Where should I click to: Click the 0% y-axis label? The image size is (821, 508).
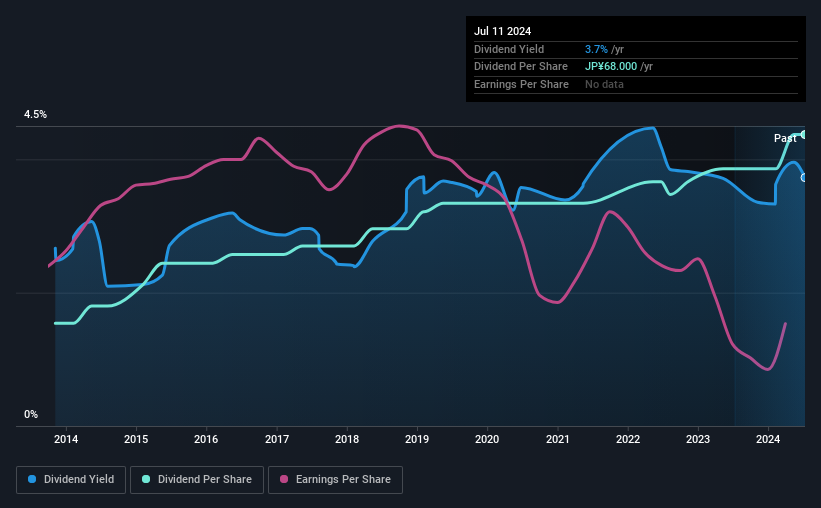point(31,414)
